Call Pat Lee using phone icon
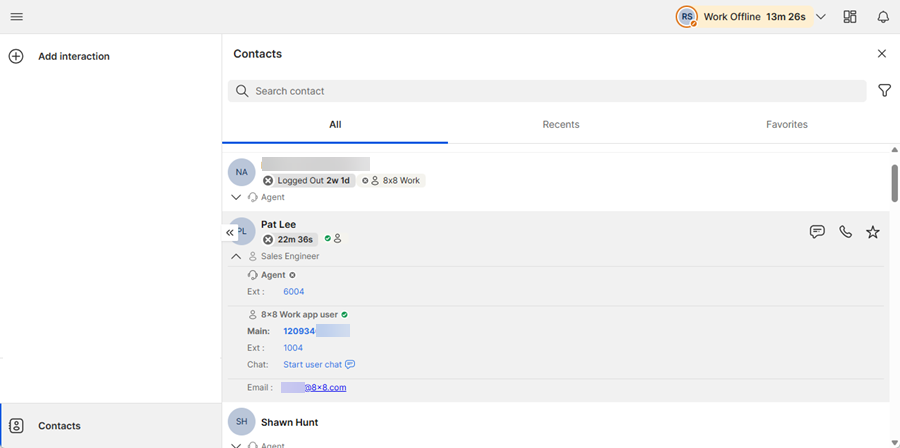This screenshot has height=448, width=900. click(x=845, y=232)
